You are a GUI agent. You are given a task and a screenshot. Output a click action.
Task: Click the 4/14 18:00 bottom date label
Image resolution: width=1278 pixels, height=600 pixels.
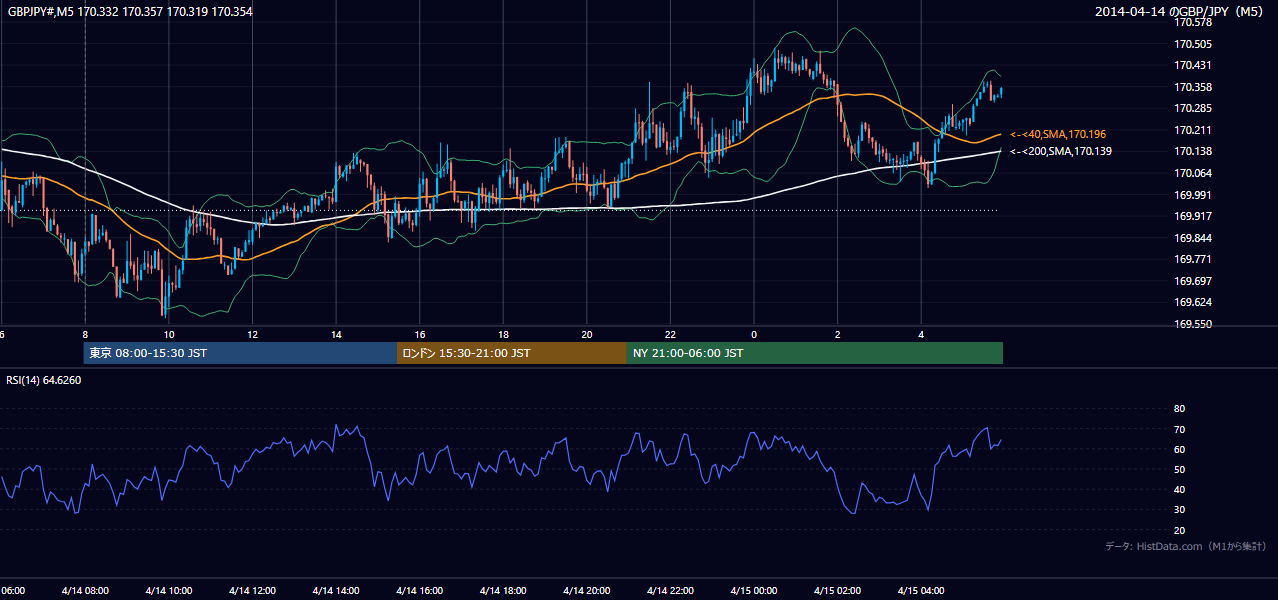(x=503, y=590)
